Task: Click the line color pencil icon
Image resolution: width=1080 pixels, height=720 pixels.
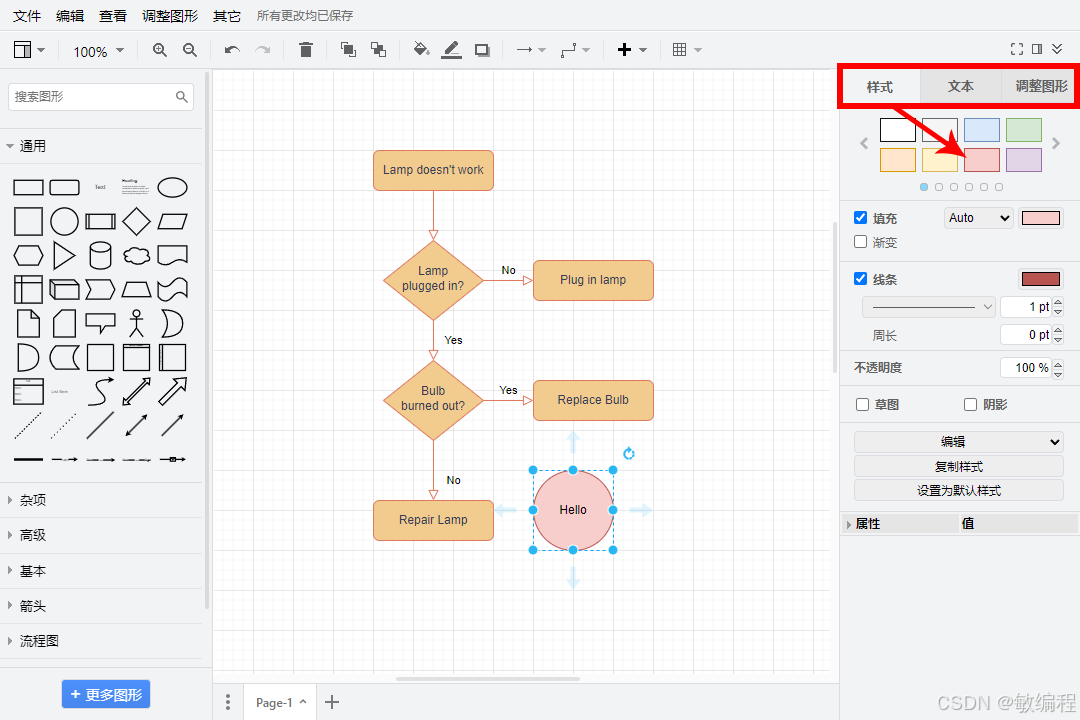Action: (451, 50)
